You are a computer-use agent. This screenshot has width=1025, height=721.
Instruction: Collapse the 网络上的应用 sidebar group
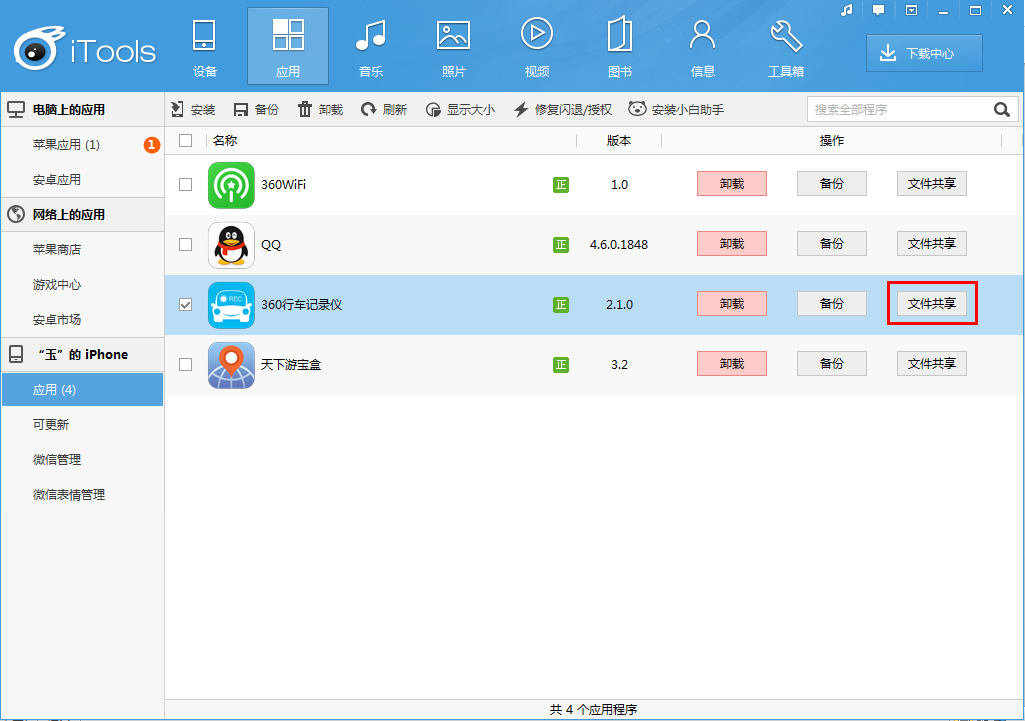pos(68,215)
